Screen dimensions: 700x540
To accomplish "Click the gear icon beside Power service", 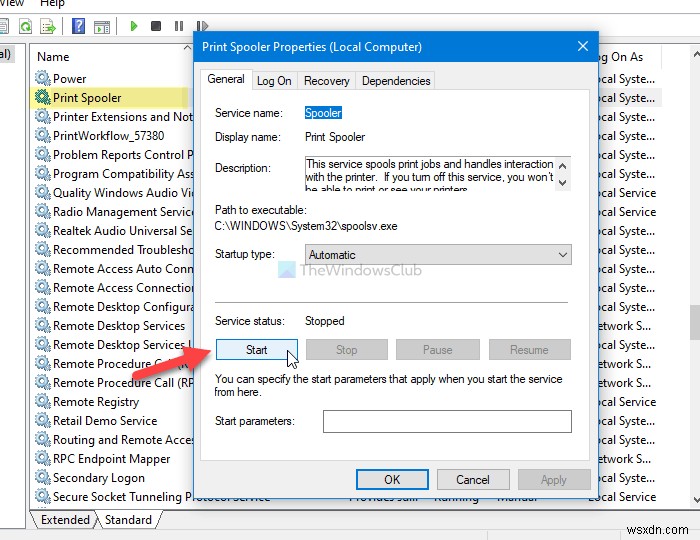I will pos(43,78).
